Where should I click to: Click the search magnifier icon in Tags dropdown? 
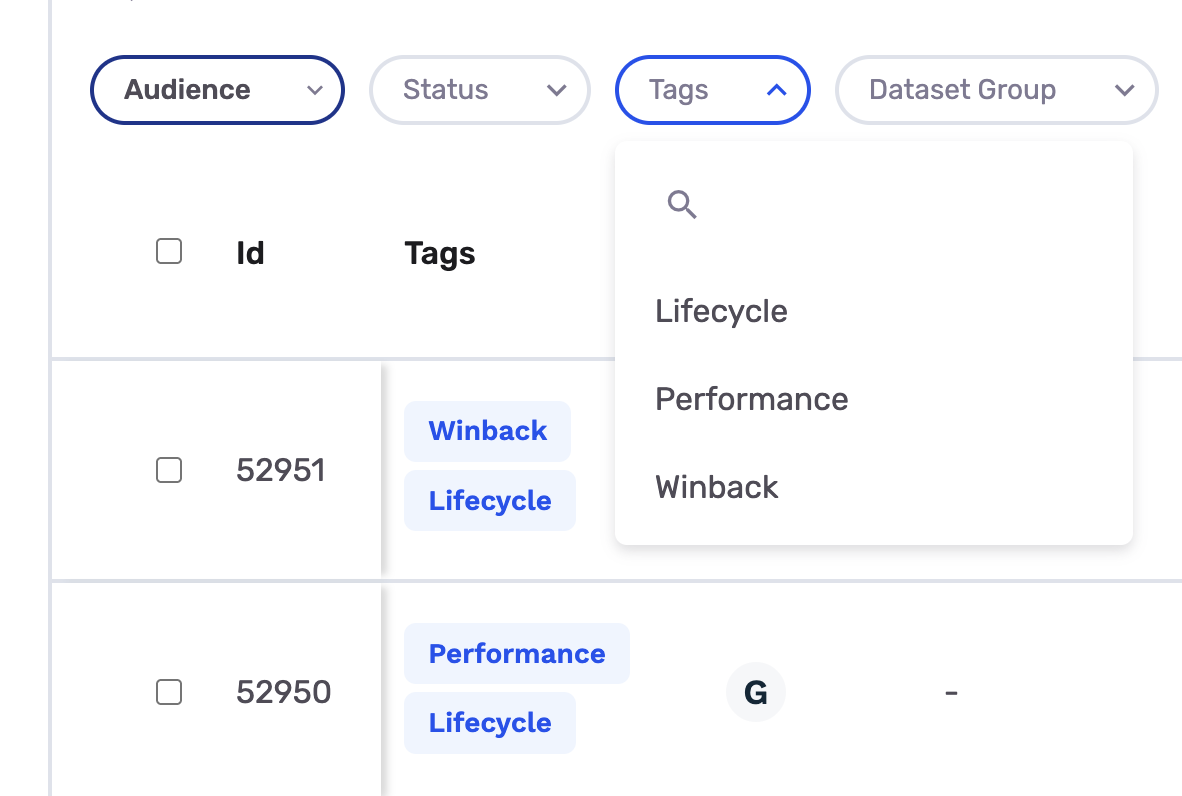tap(682, 205)
